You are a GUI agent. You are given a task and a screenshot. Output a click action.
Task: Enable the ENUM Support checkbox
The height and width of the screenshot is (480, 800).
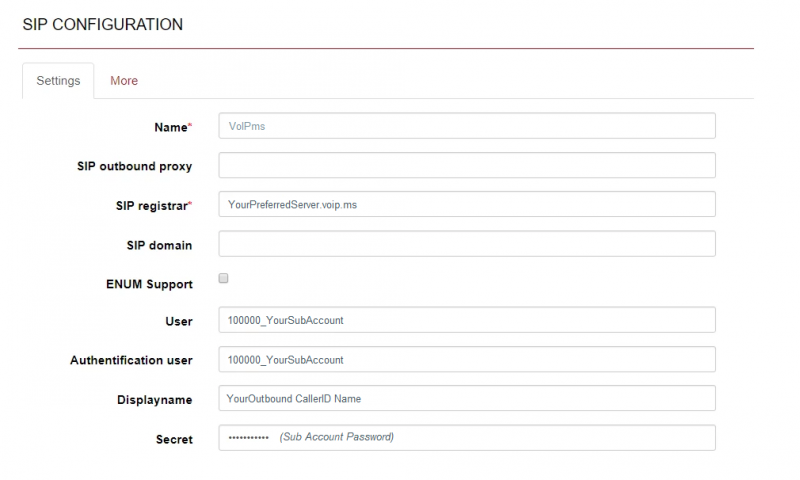[223, 278]
